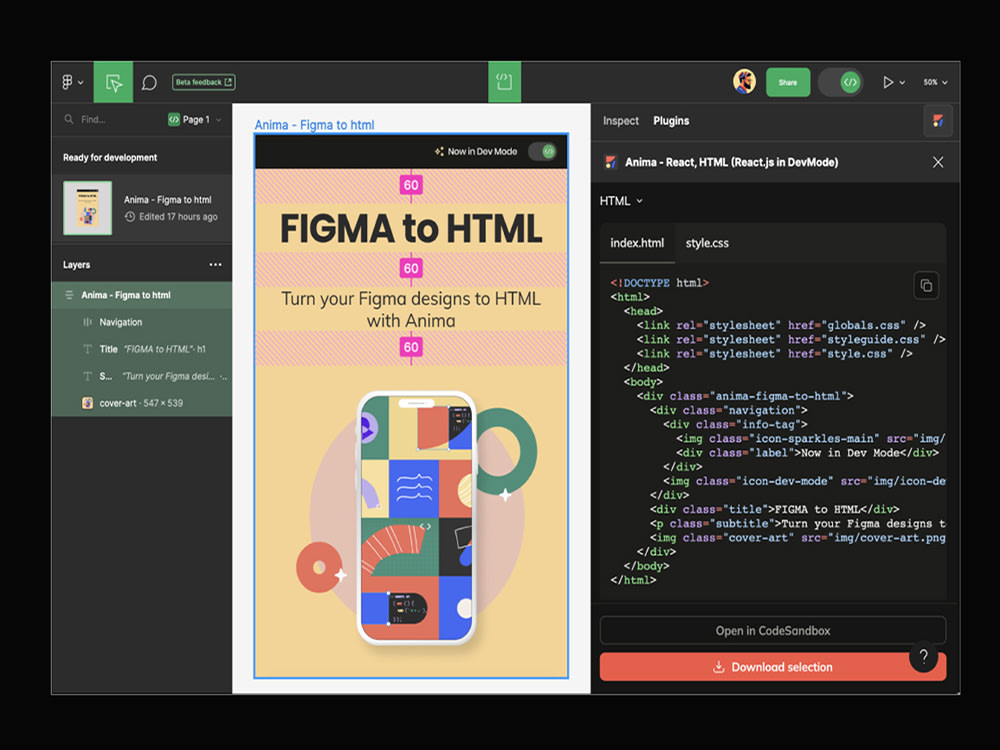Click the Title layer text icon

87,349
